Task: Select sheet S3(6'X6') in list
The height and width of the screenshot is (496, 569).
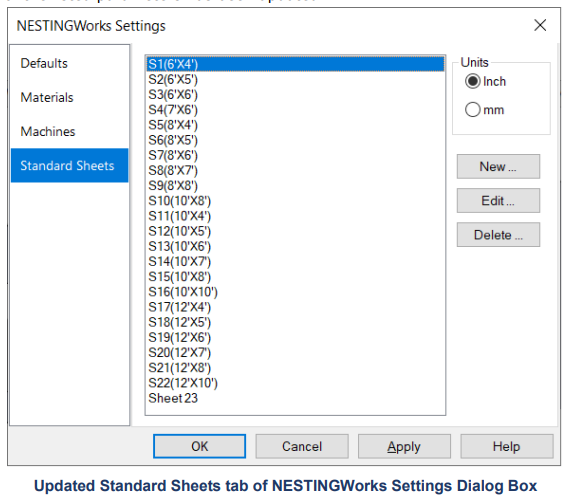Action: point(295,95)
